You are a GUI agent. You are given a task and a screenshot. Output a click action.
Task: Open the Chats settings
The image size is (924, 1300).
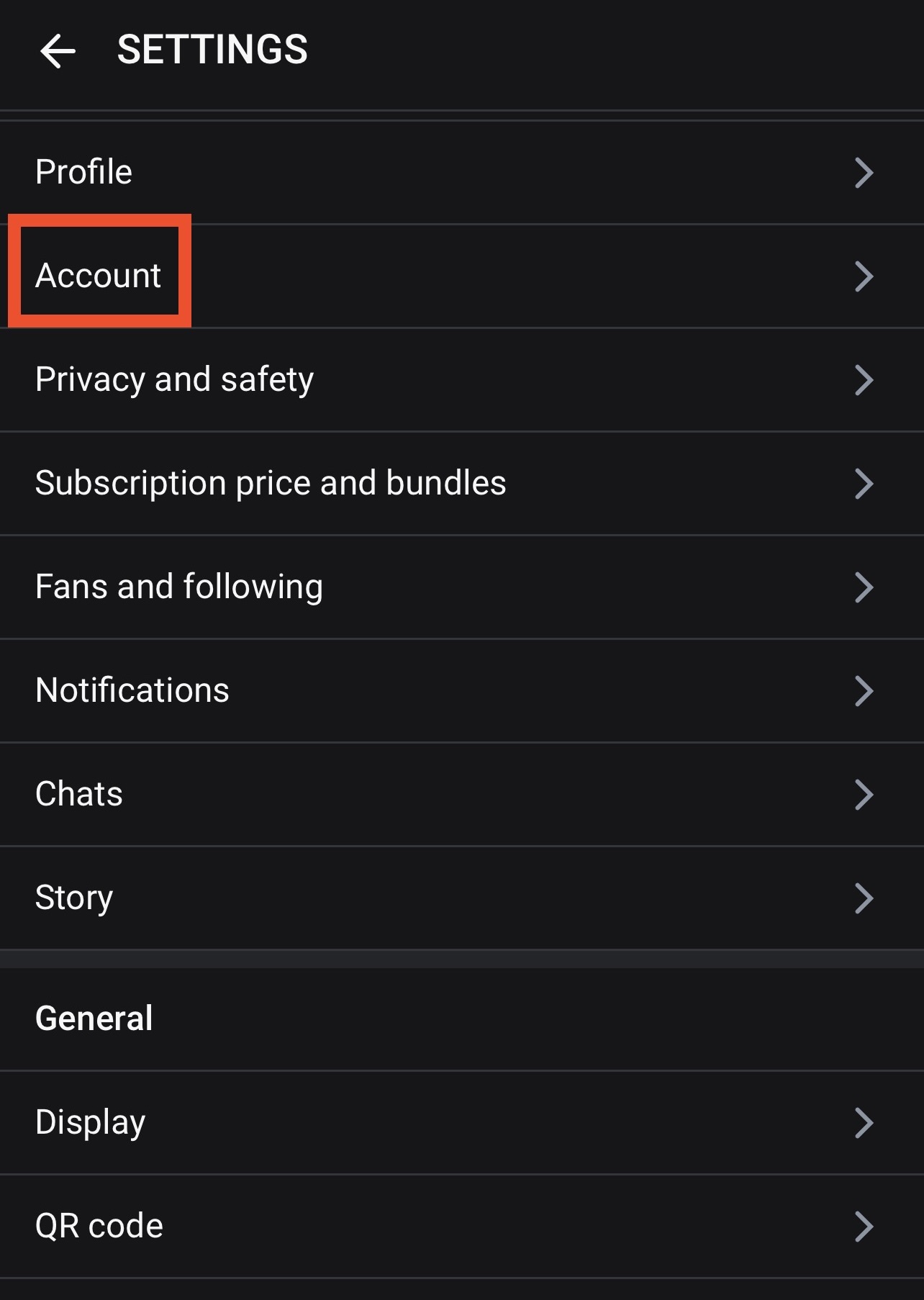click(x=79, y=794)
